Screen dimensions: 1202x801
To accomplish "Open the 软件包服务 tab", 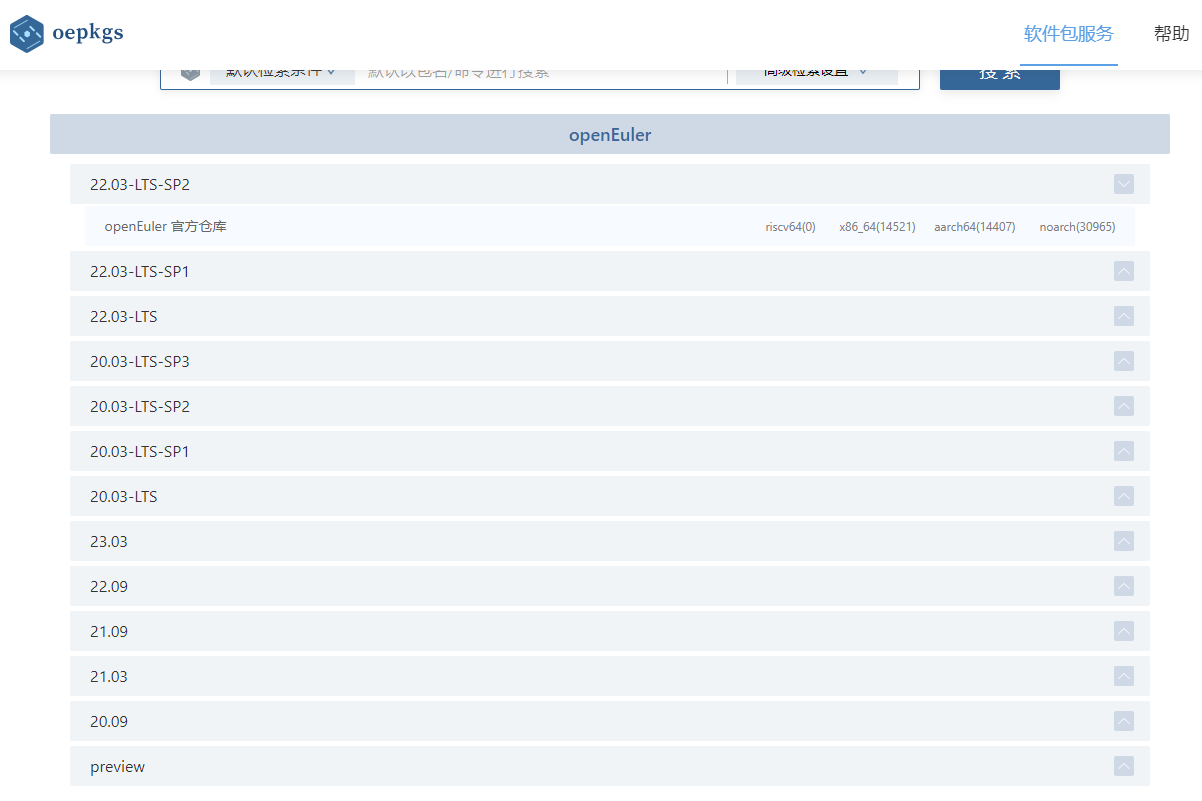I will (1068, 34).
